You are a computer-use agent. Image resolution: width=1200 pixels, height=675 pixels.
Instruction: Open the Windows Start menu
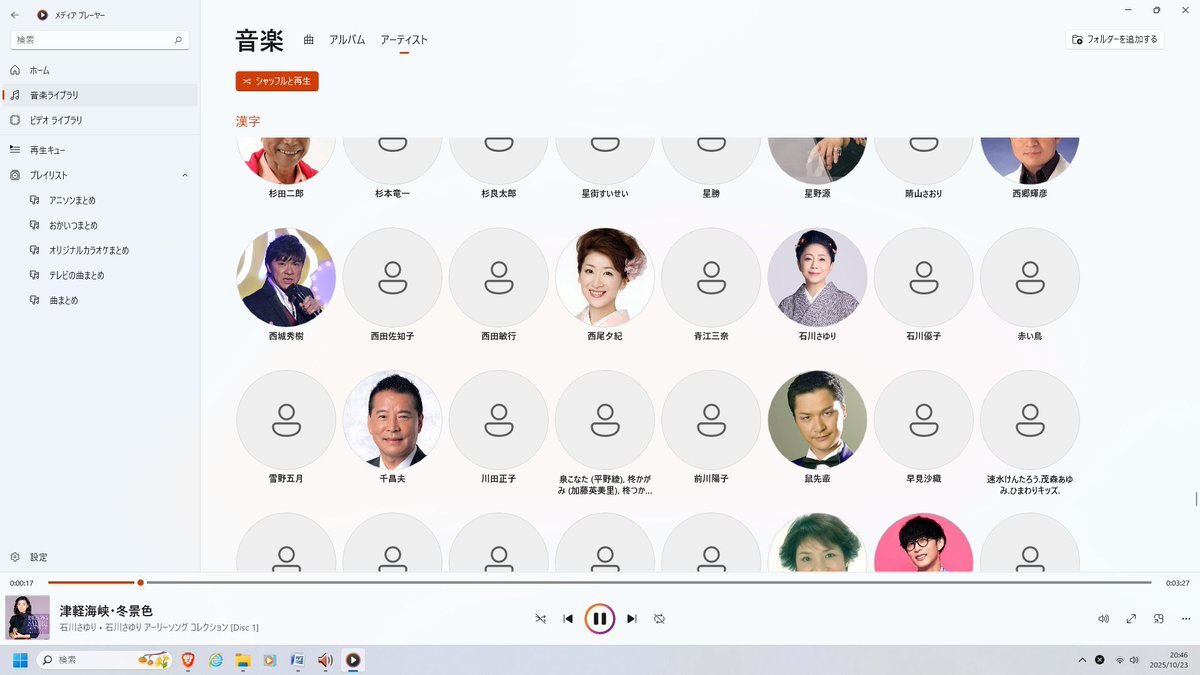[20, 660]
